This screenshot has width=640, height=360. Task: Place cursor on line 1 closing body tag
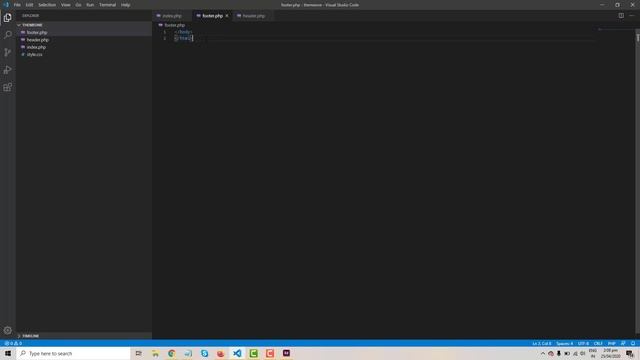pyautogui.click(x=183, y=32)
